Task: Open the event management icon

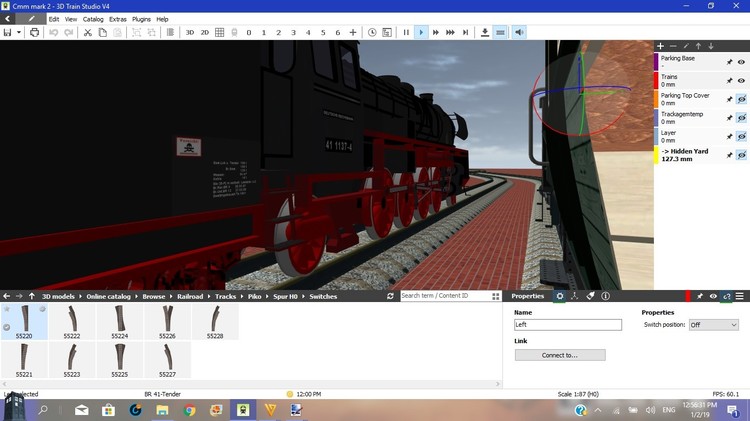Action: pos(387,33)
